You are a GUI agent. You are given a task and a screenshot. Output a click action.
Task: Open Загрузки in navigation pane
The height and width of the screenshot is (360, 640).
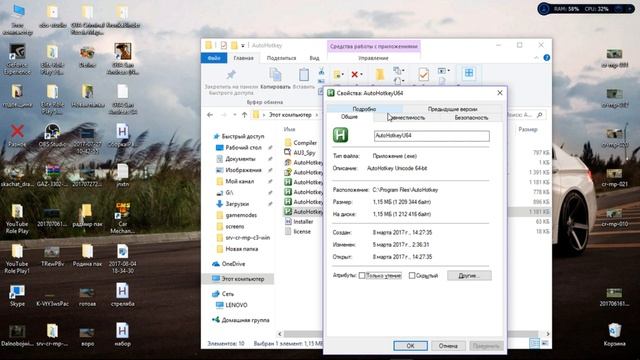[x=237, y=204]
